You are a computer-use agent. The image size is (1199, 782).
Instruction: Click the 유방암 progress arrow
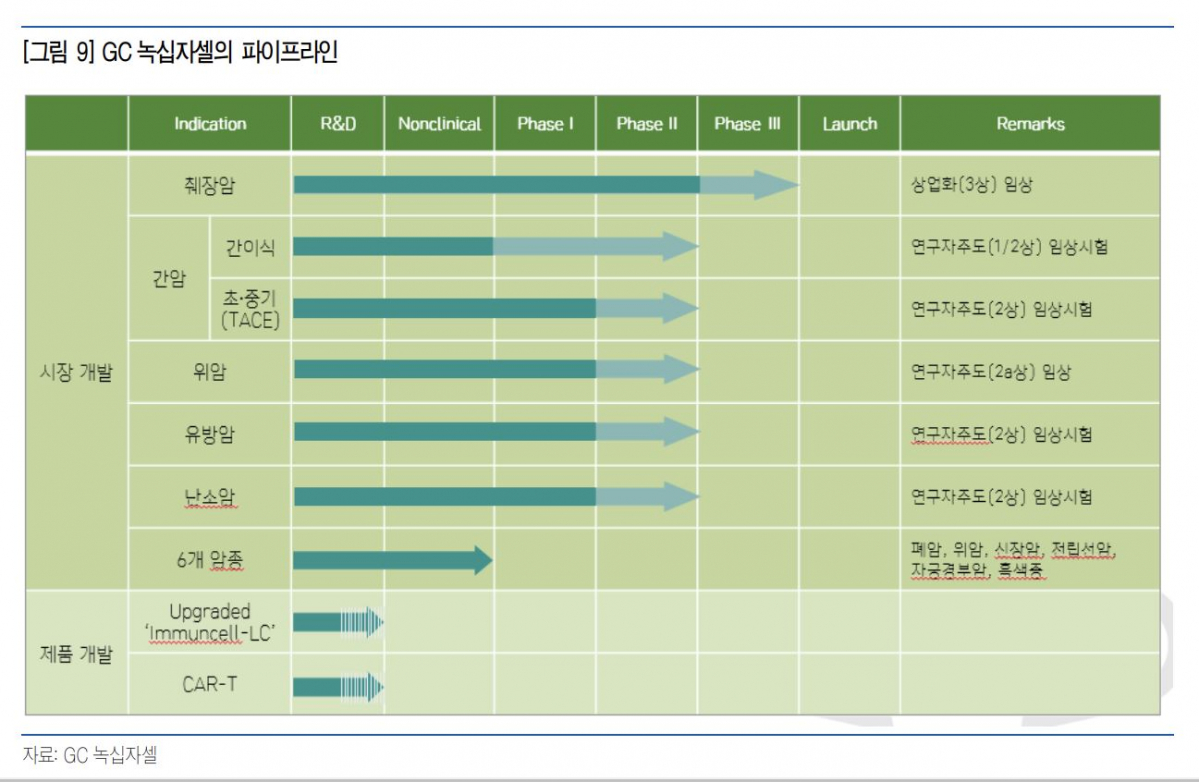[x=495, y=432]
